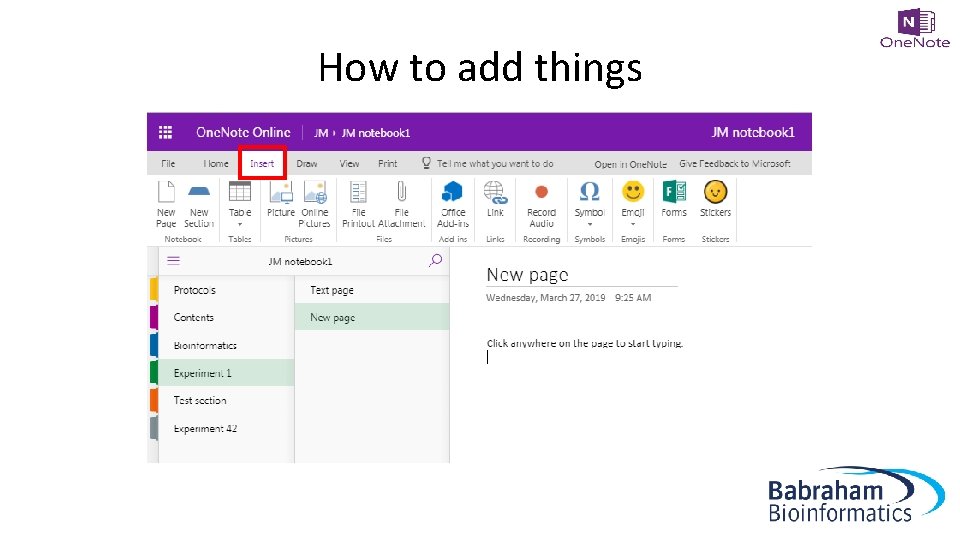Open the Symbol omega icon
Screen dimensions: 960x540
point(589,192)
